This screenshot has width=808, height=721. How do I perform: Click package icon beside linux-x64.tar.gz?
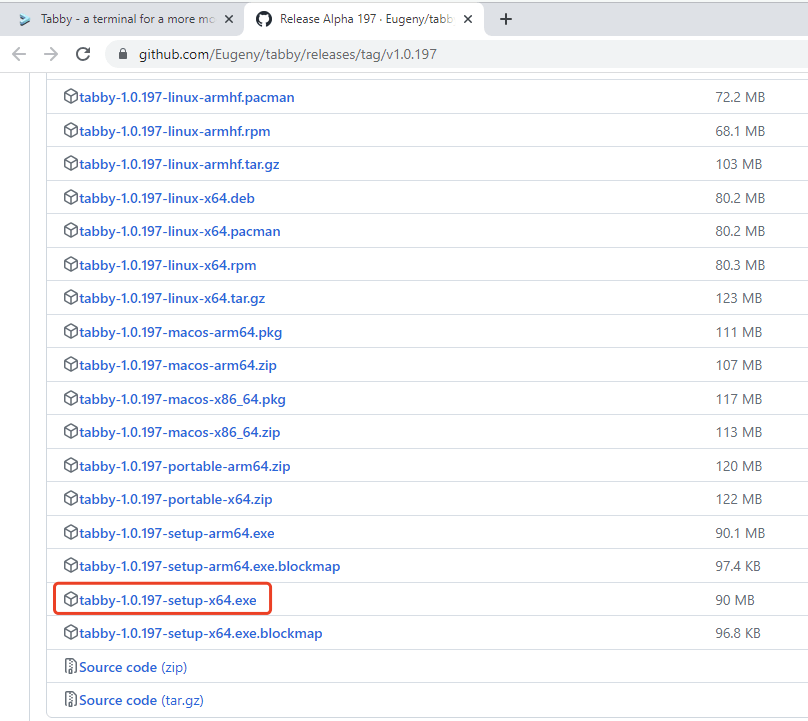71,297
